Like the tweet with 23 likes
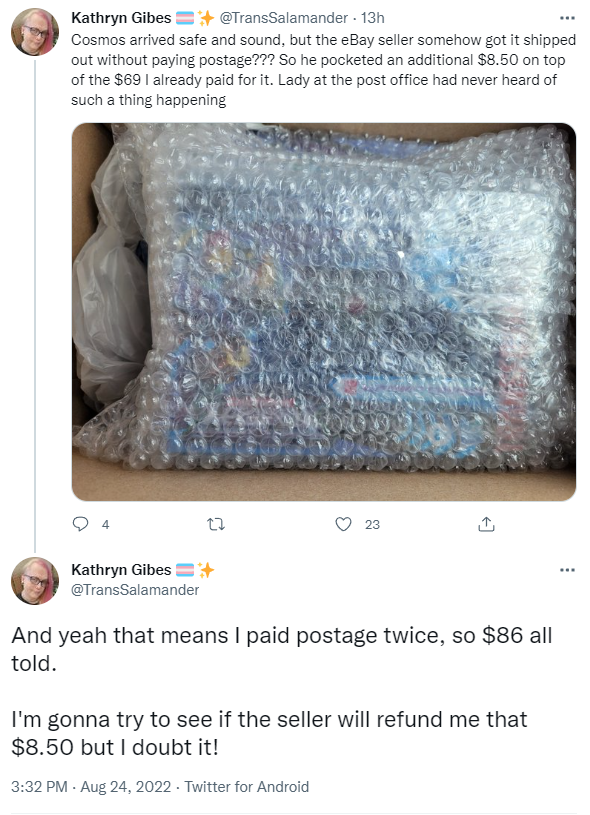This screenshot has height=815, width=590. 343,524
